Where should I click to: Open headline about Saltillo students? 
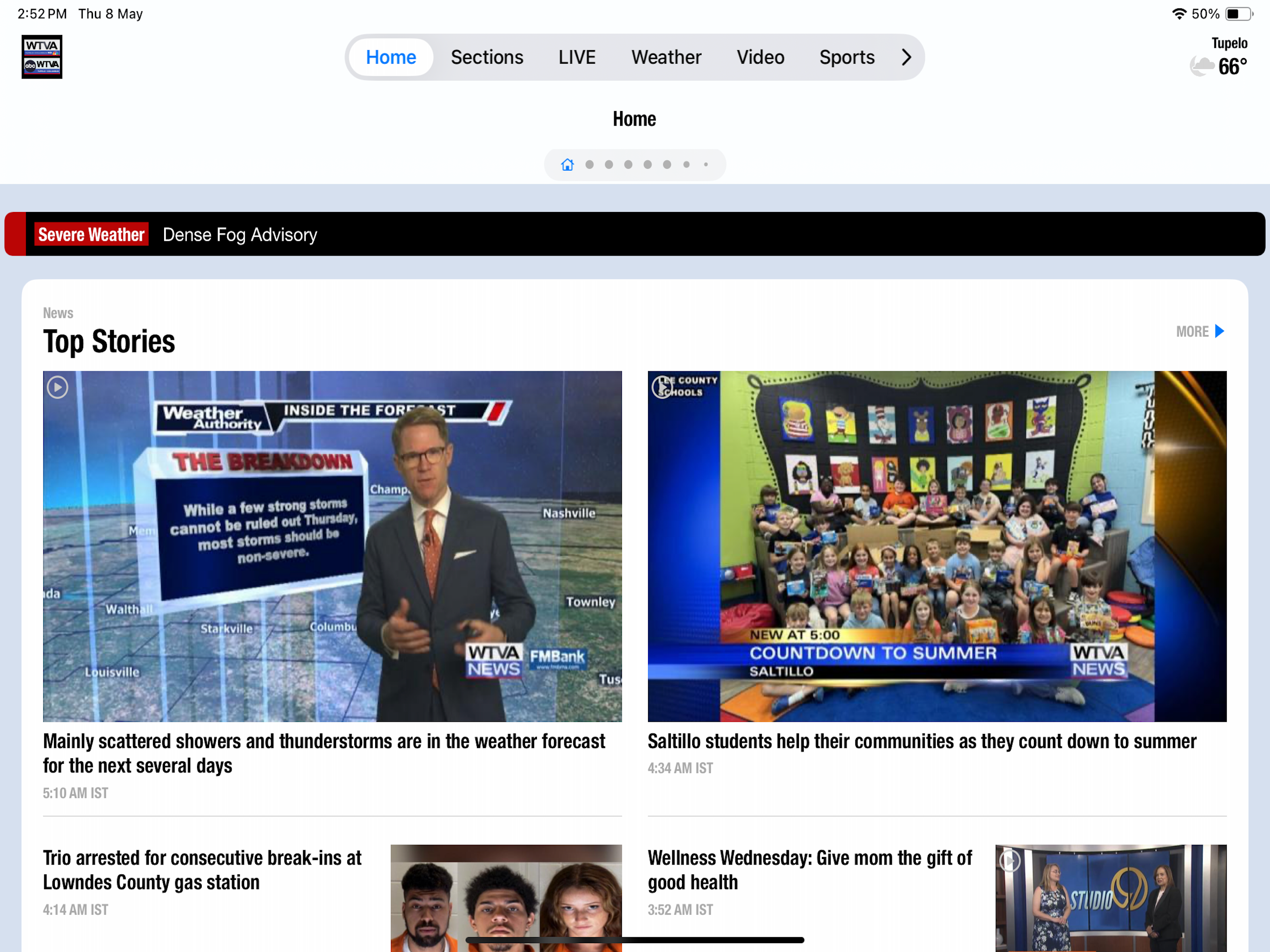(922, 741)
